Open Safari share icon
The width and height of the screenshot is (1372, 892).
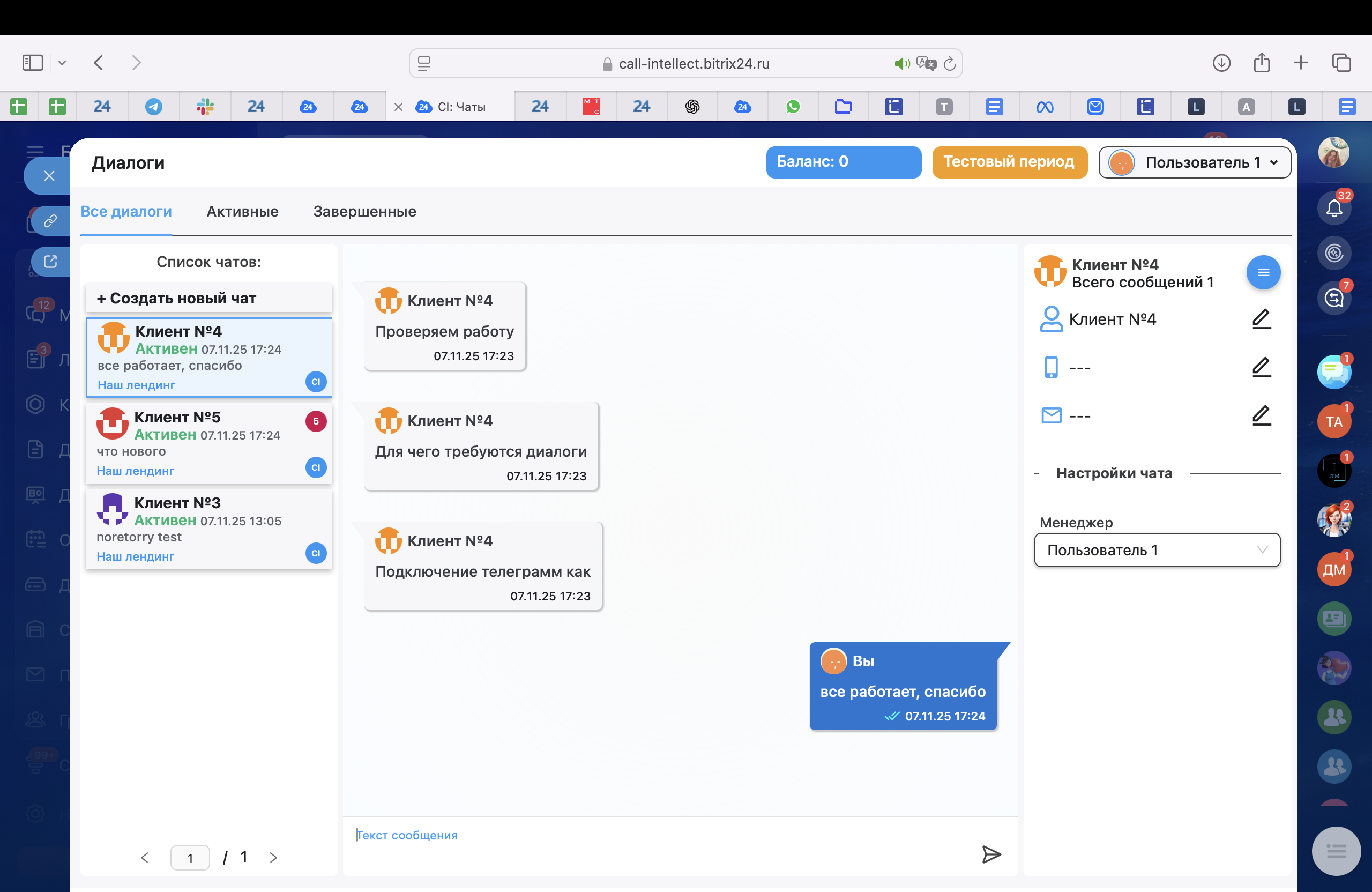(x=1261, y=63)
